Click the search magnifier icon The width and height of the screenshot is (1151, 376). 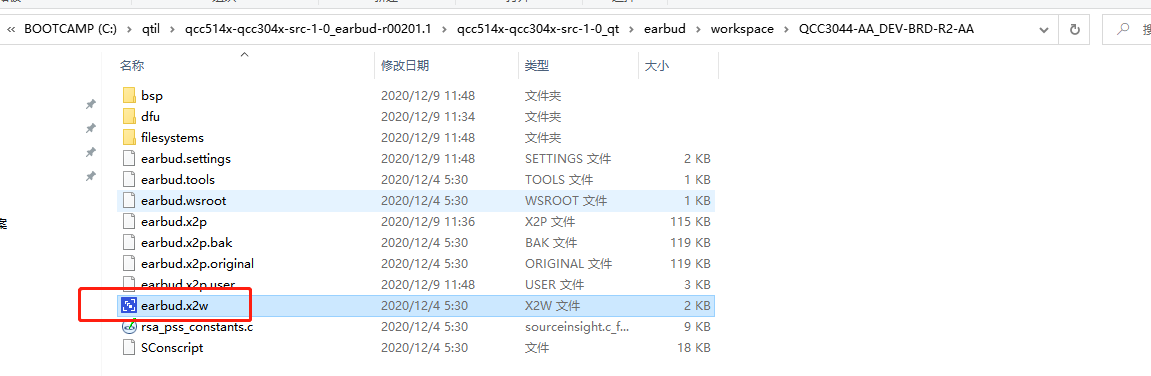click(1122, 29)
